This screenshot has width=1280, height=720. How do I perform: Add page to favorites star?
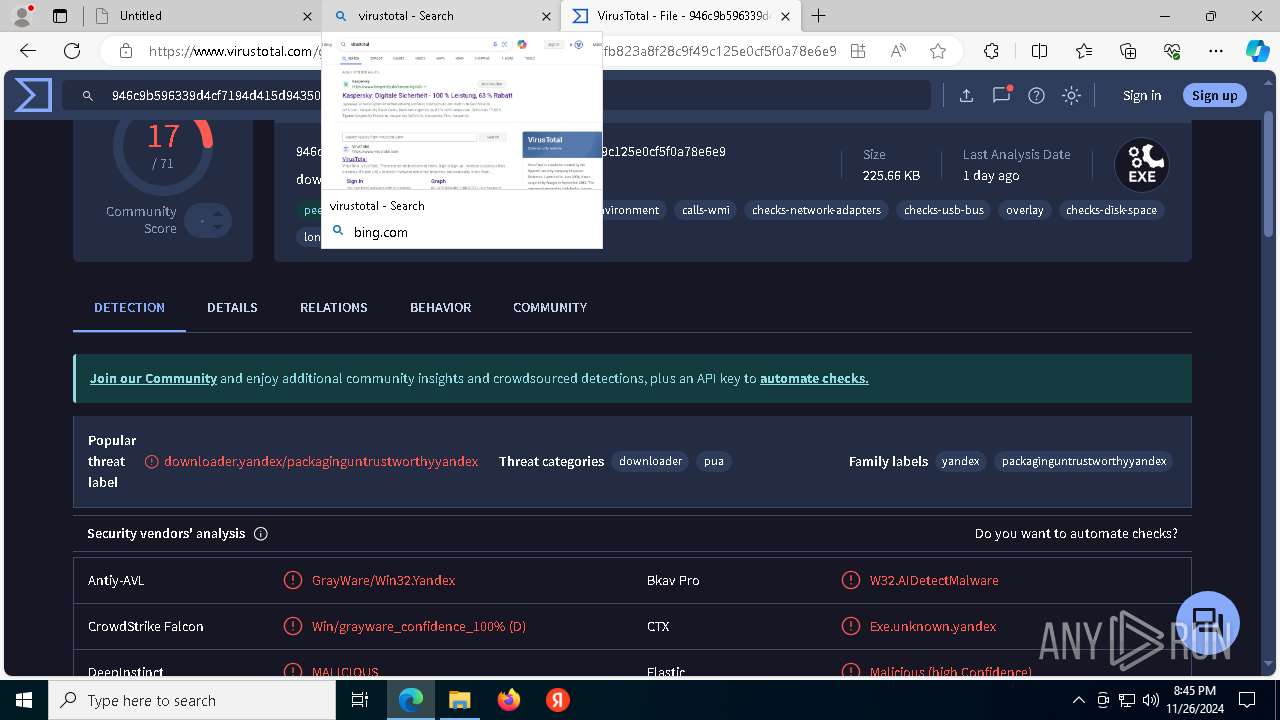coord(938,51)
